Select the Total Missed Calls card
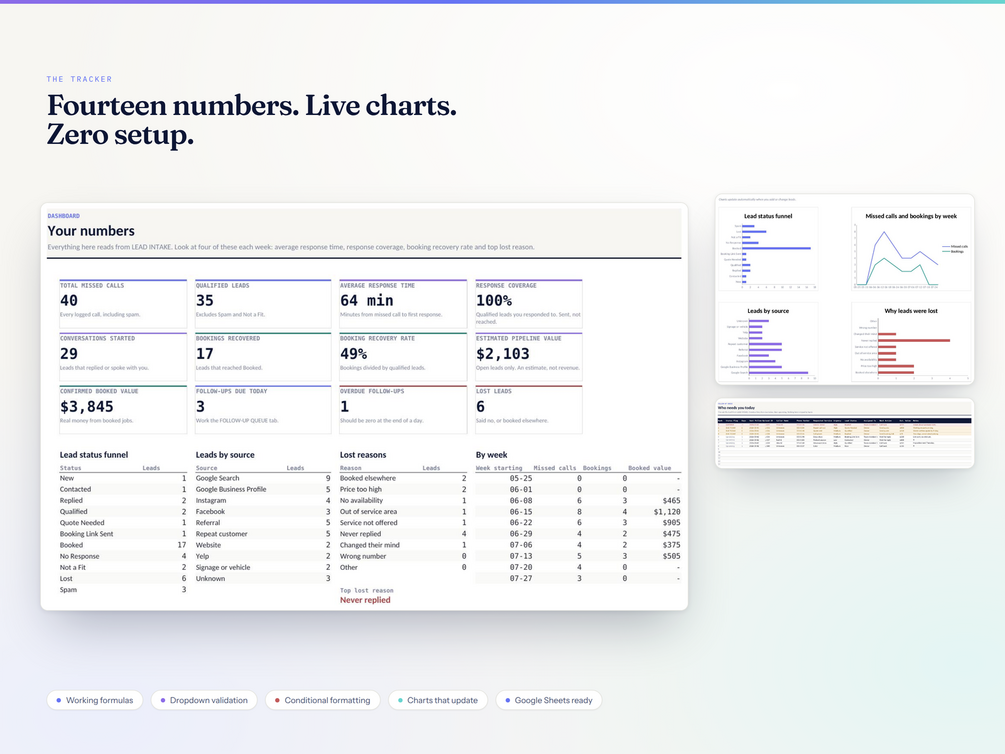Screen dimensions: 1005x754 coord(123,303)
